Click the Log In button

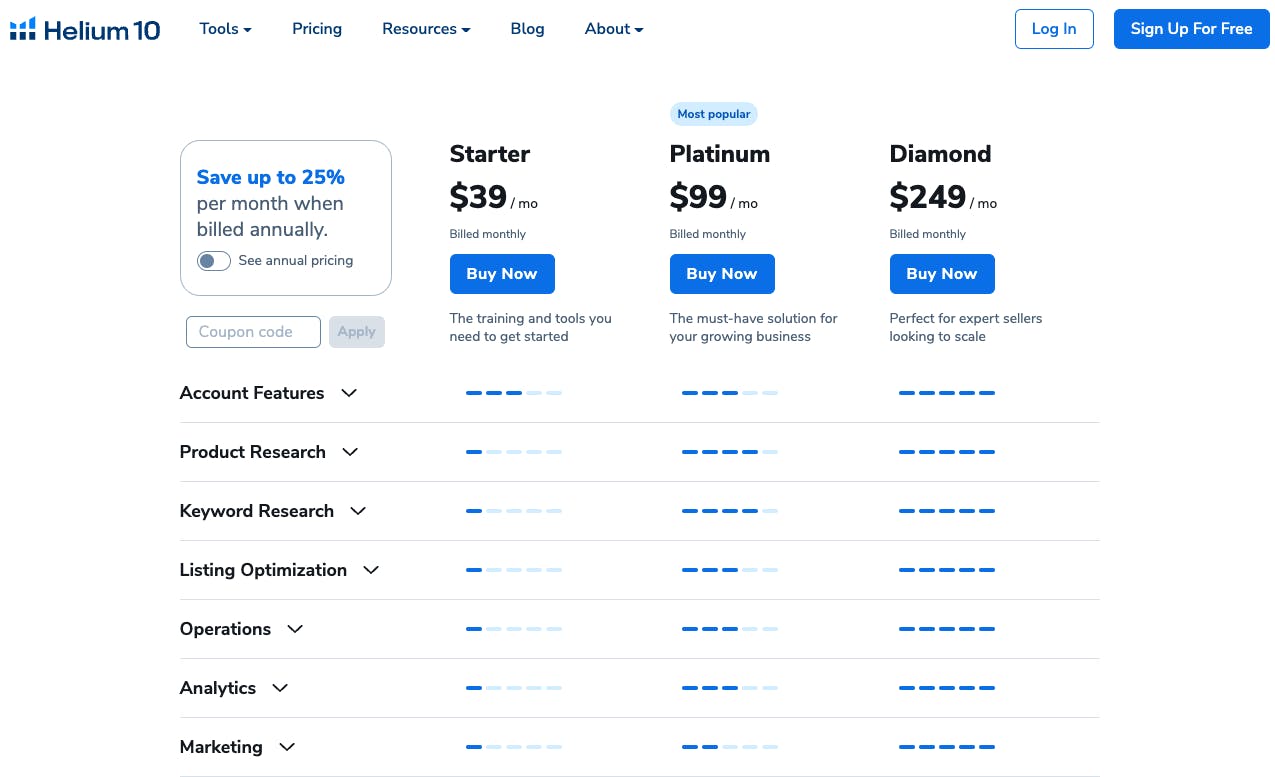click(1054, 29)
